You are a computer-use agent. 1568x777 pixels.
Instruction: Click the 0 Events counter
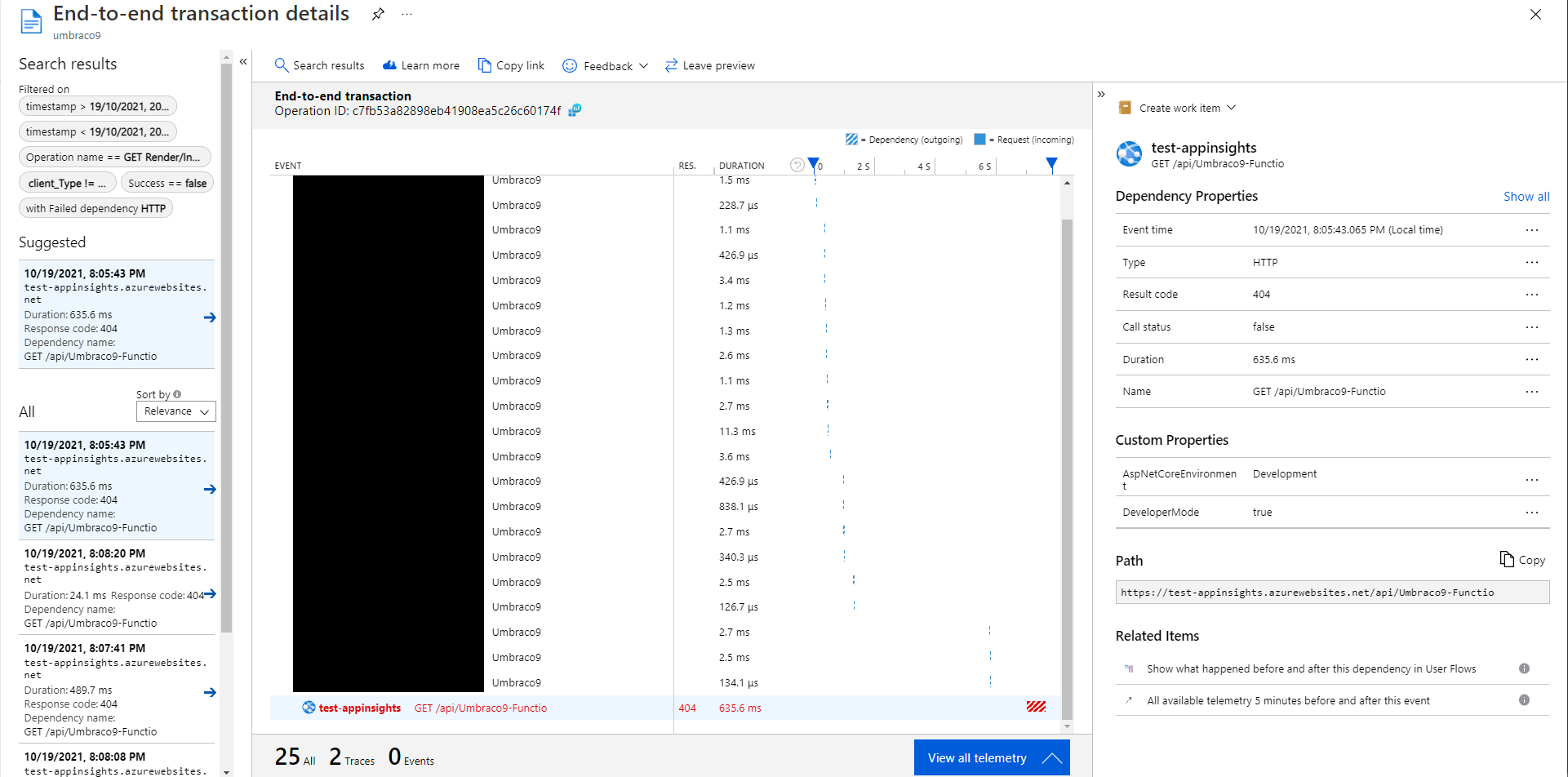click(411, 757)
